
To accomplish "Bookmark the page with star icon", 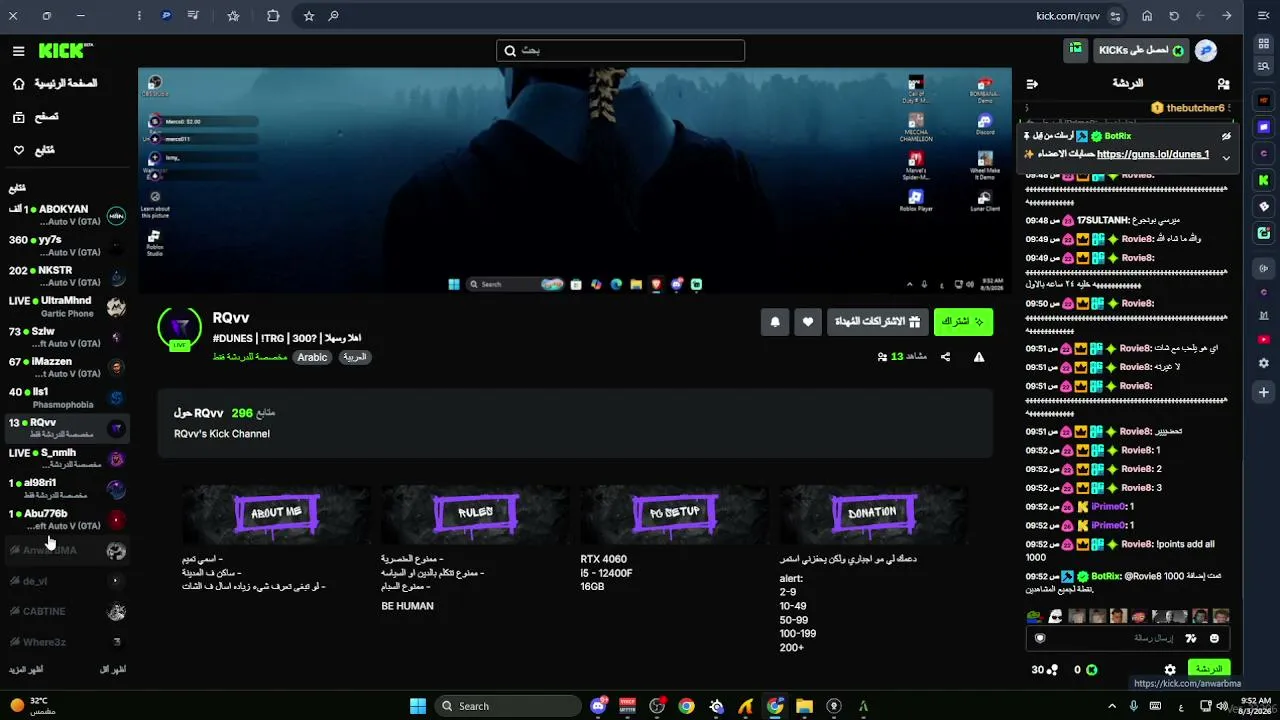I will [309, 16].
